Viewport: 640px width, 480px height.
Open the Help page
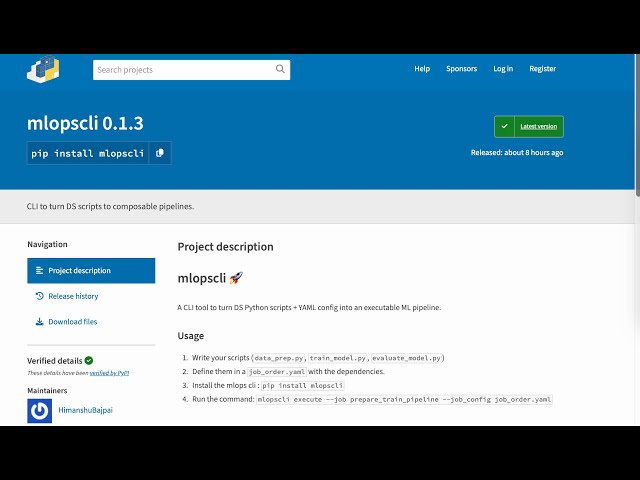[422, 69]
